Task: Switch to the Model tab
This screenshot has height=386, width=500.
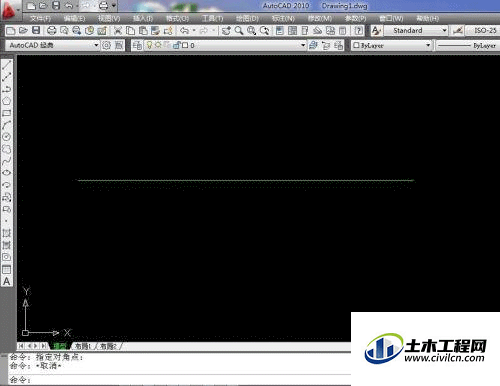Action: click(x=60, y=346)
